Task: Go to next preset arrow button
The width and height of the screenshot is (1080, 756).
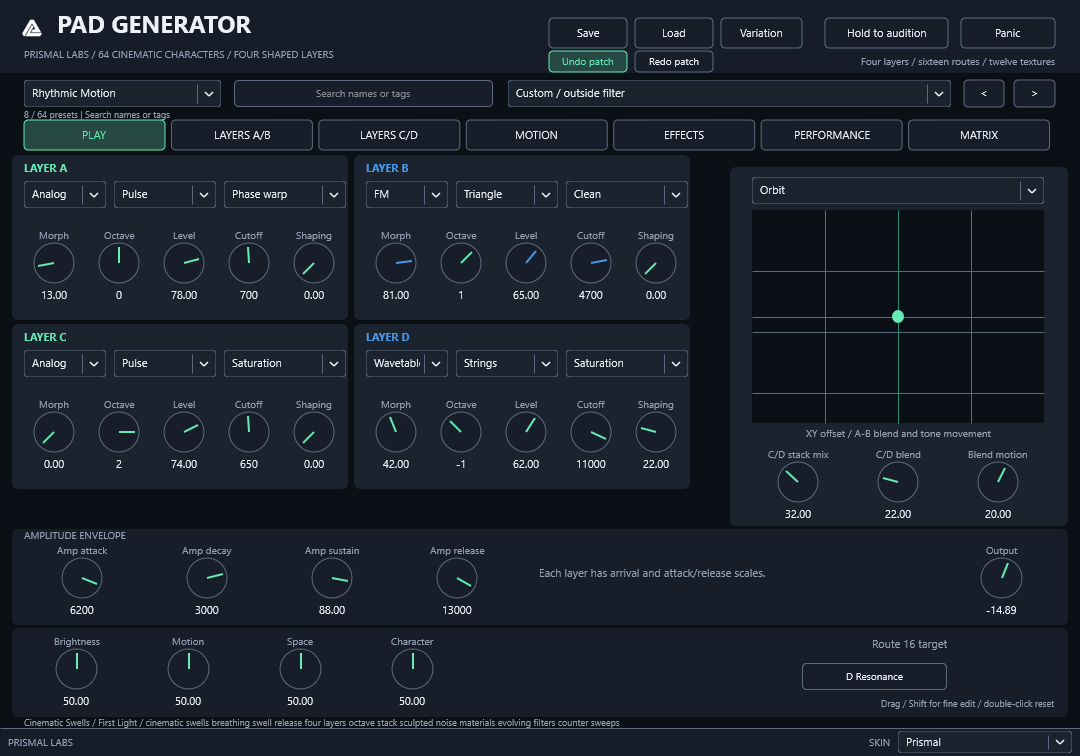Action: pos(1034,94)
